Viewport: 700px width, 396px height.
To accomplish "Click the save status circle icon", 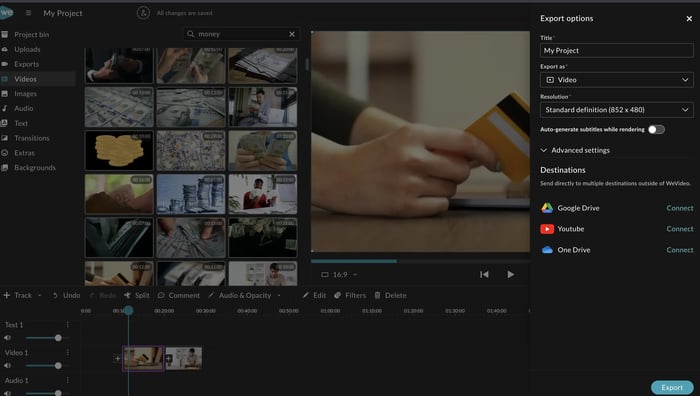I will 143,13.
